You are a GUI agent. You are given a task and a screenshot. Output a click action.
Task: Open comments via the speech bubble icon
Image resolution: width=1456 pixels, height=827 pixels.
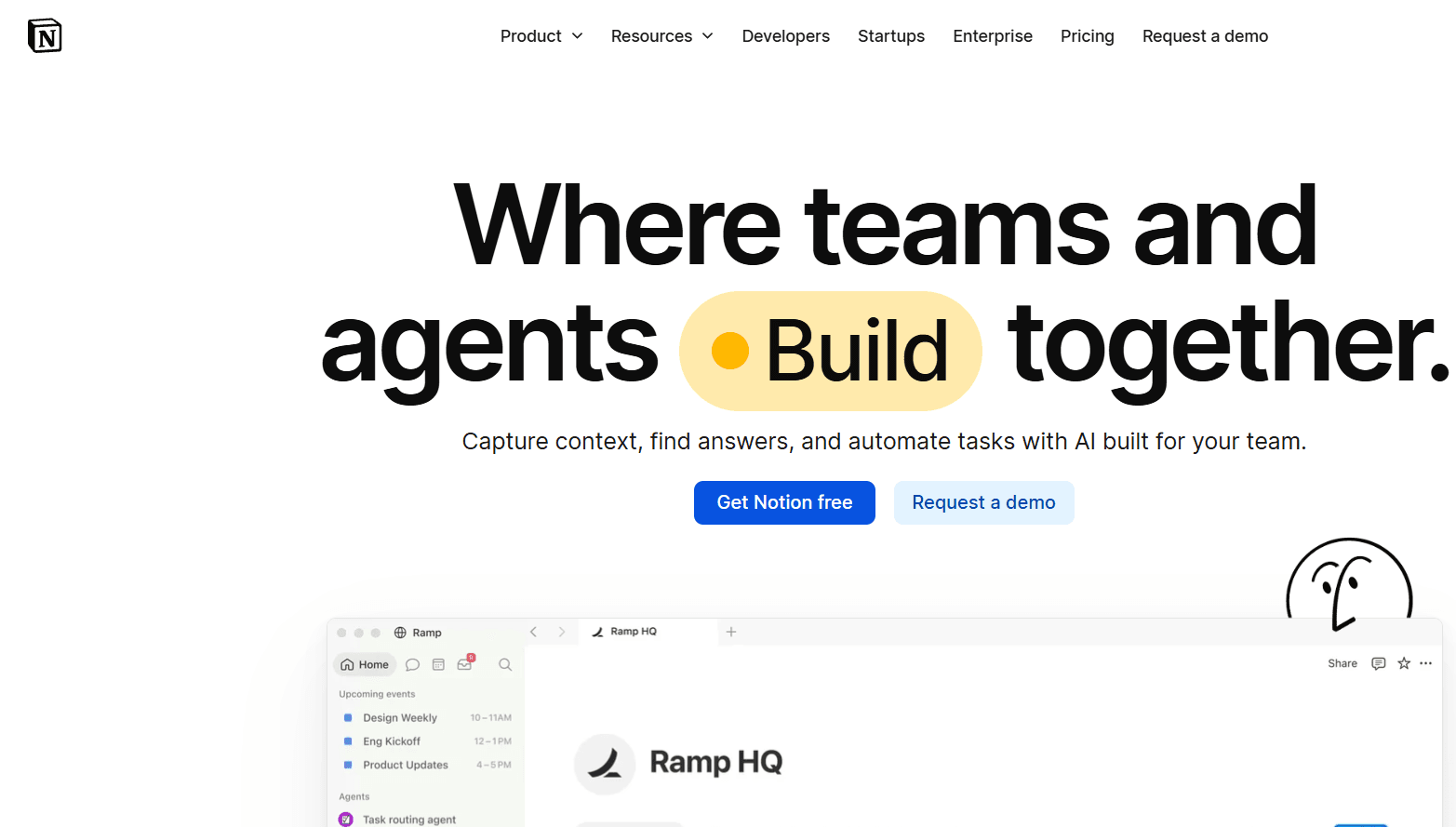coord(1379,663)
